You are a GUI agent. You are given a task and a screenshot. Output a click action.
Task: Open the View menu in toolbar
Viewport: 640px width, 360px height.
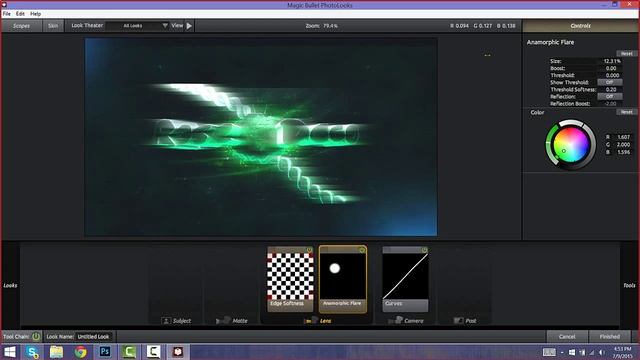click(177, 25)
